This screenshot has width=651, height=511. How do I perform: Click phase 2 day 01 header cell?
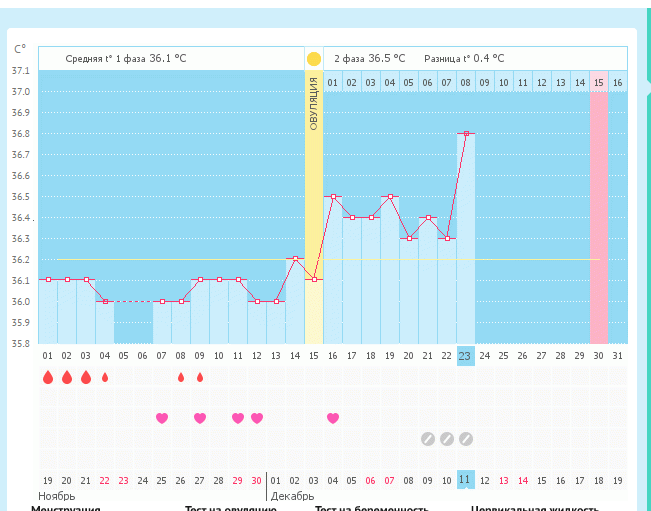tap(333, 82)
